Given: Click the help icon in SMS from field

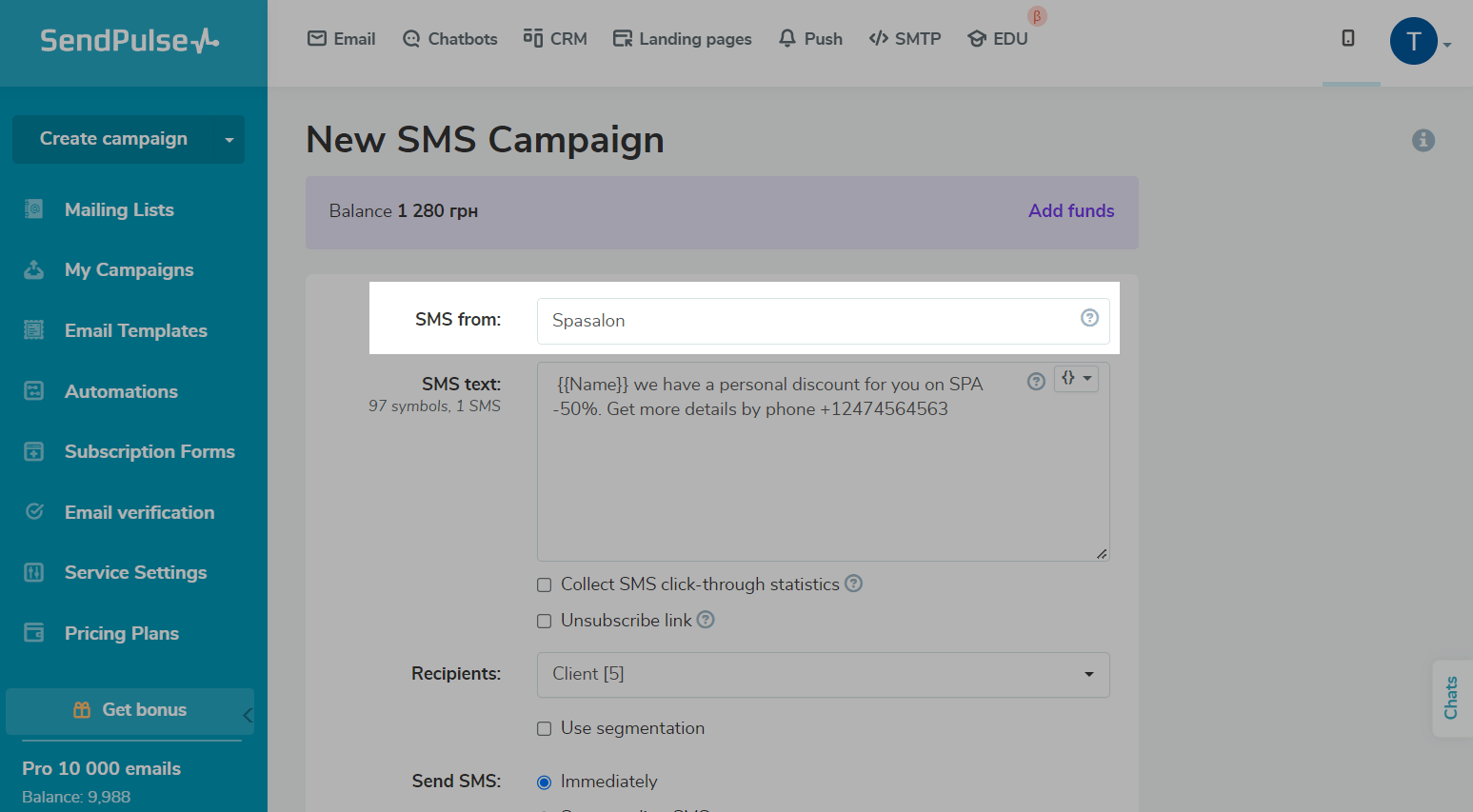Looking at the screenshot, I should point(1089,318).
